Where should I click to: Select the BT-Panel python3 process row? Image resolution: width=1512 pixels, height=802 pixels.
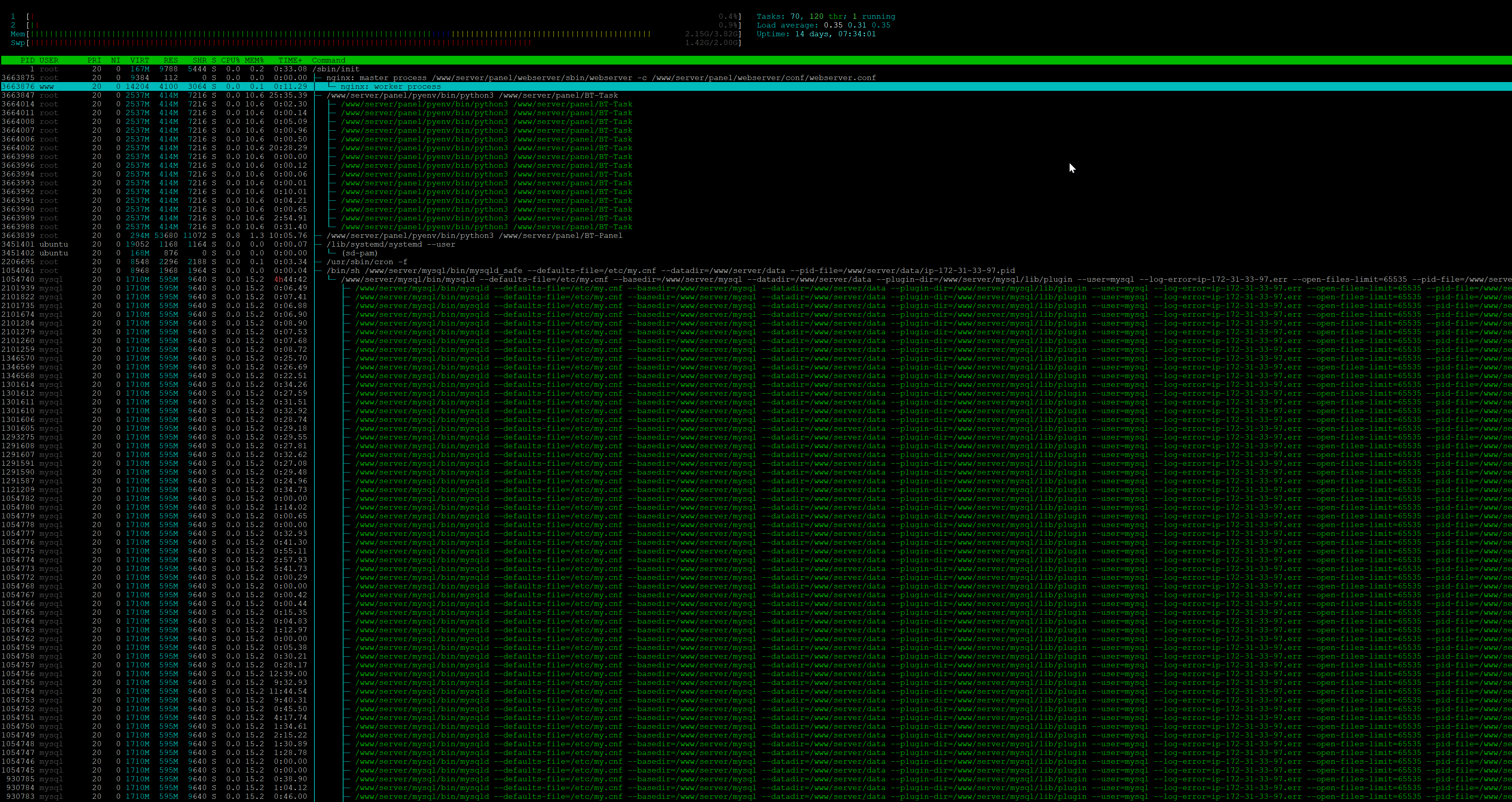(474, 236)
